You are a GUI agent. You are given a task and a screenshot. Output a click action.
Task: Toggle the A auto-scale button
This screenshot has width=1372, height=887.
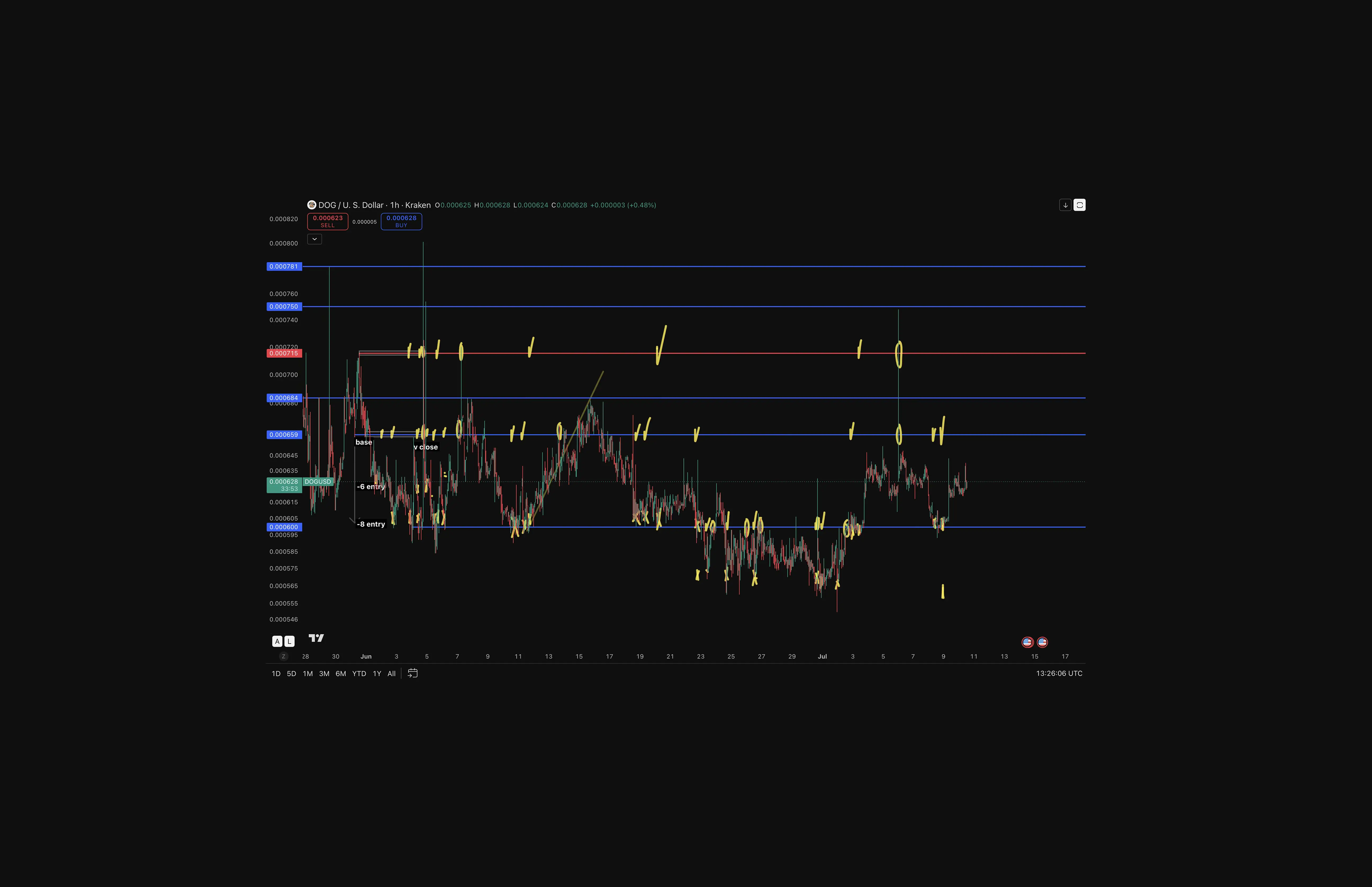(278, 641)
